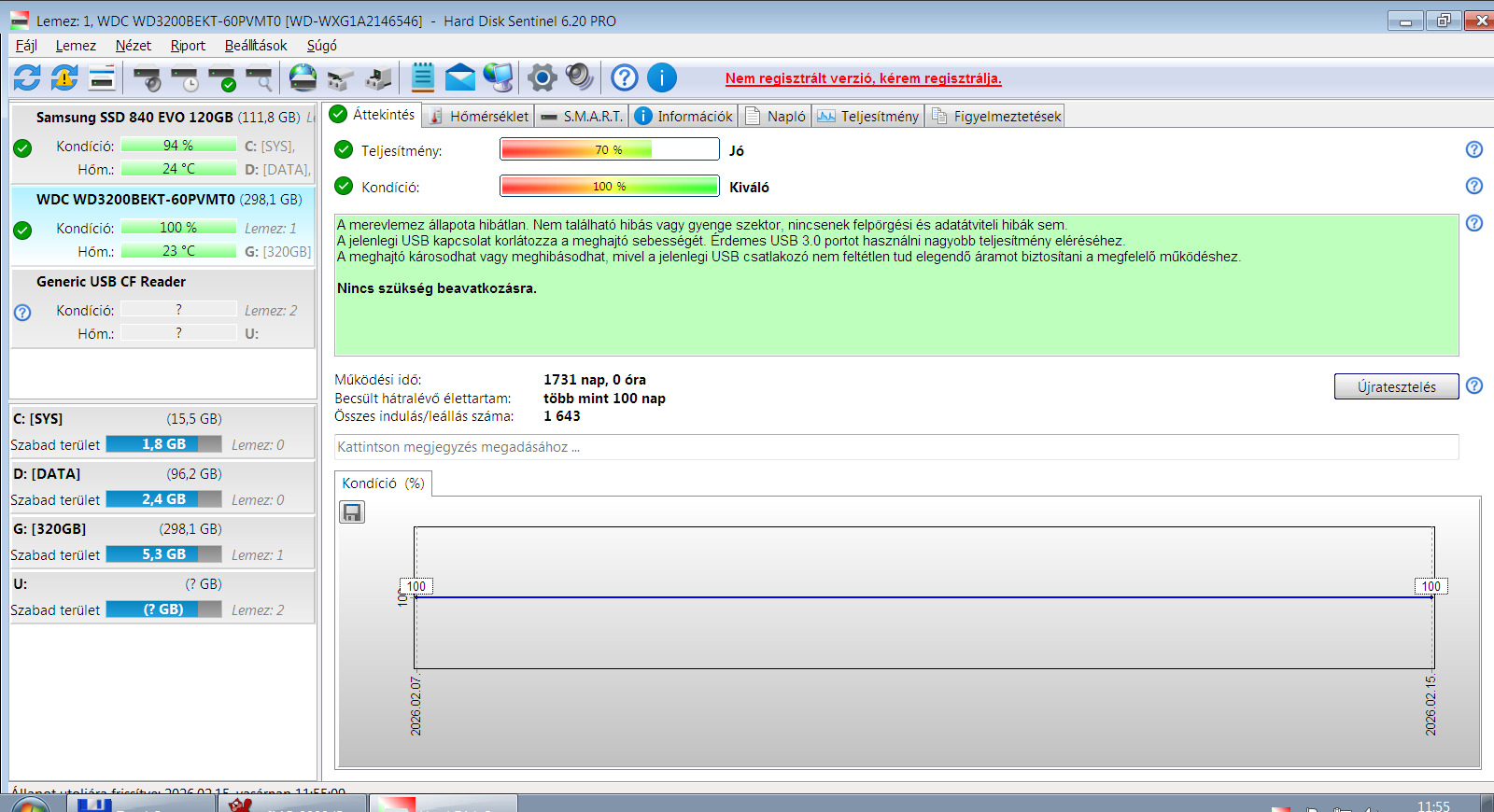Open the Fájl menu
Screen dimensions: 1494x812
[x=26, y=45]
